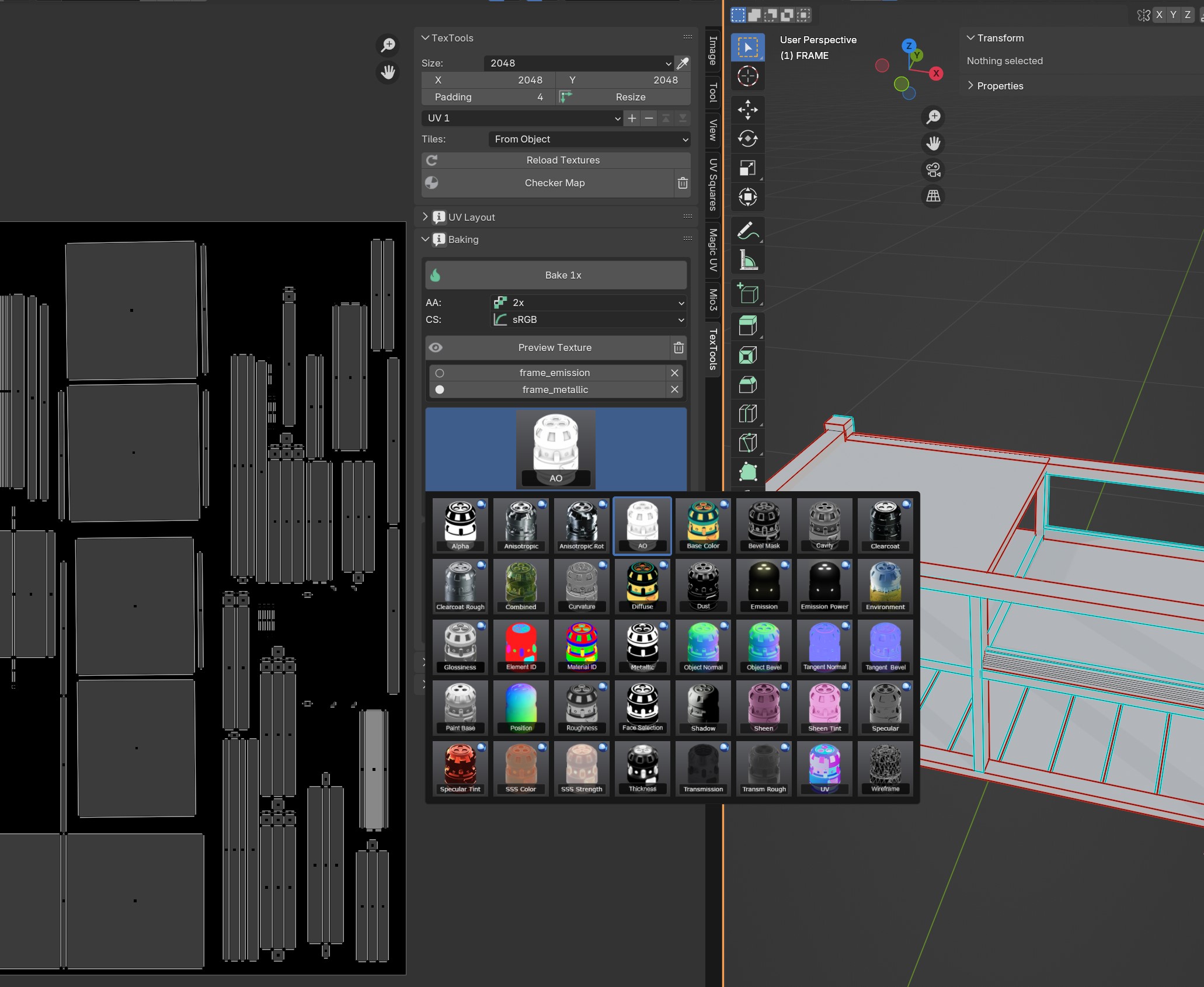Open the AA 2x dropdown
Viewport: 1204px width, 987px height.
point(588,303)
